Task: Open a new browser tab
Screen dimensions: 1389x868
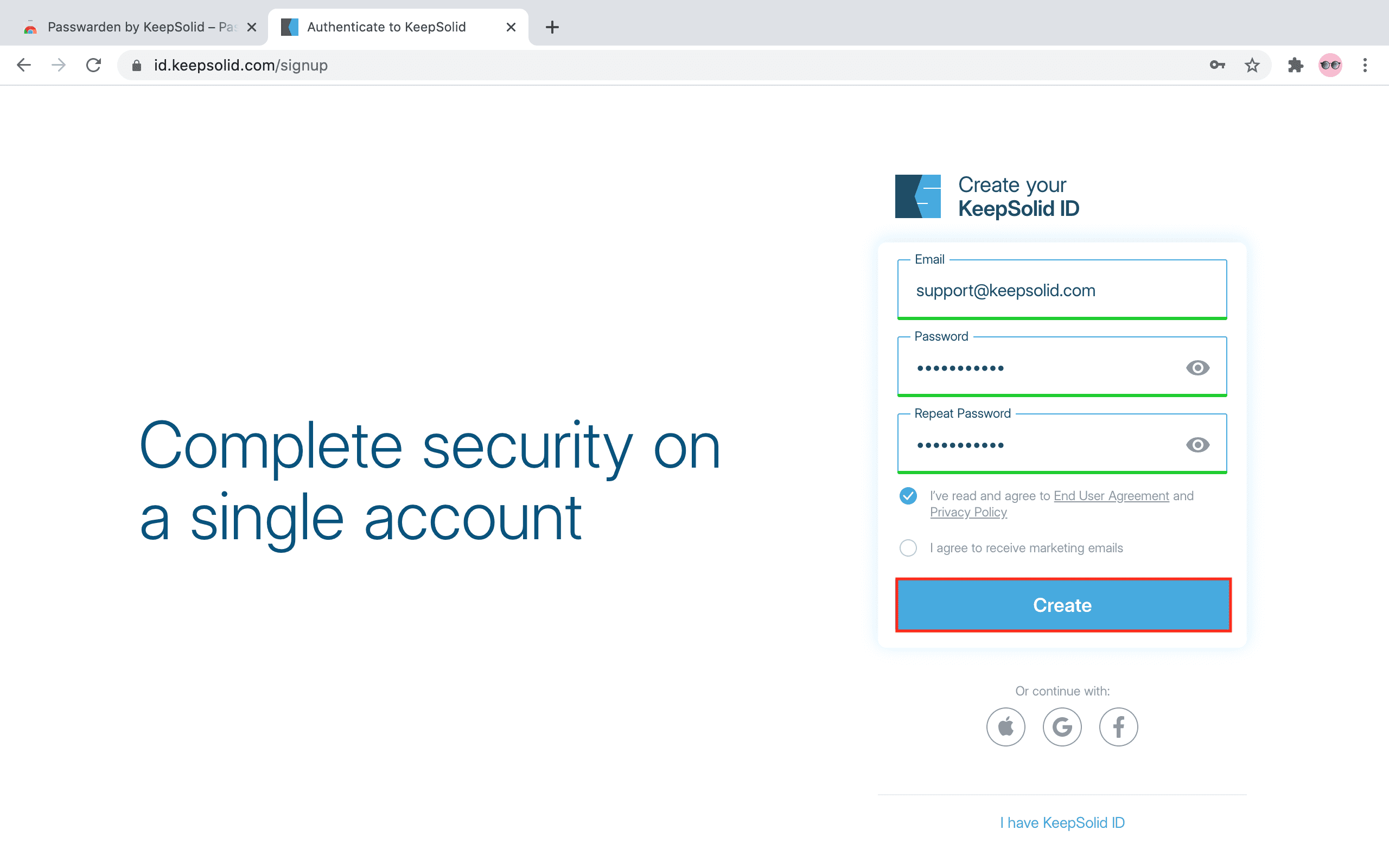Action: pos(552,27)
